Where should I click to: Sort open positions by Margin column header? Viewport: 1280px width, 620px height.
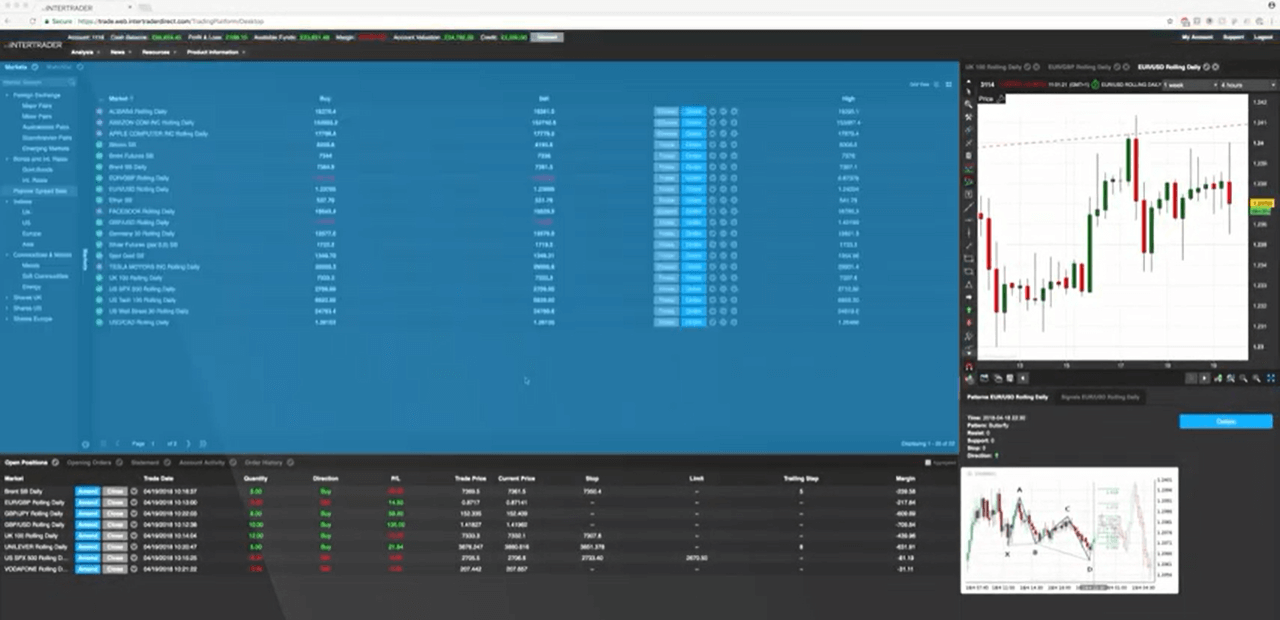[x=905, y=478]
